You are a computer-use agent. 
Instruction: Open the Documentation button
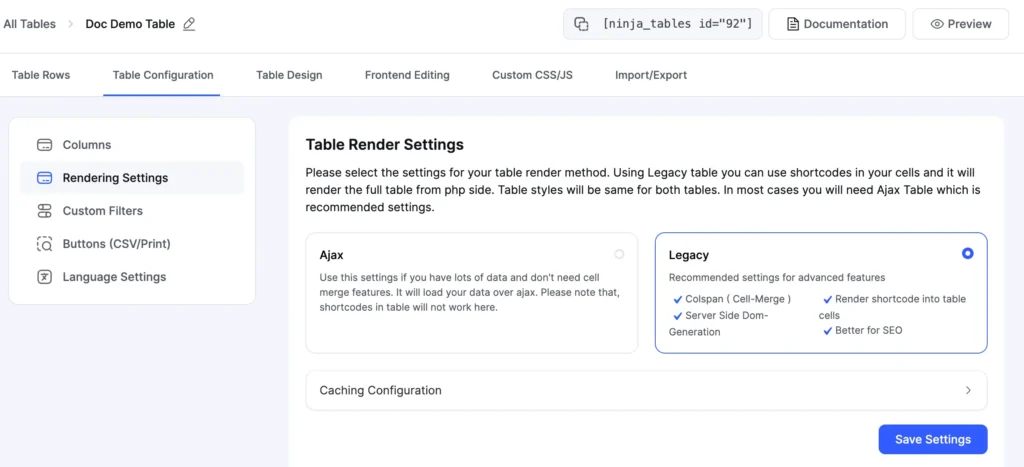[837, 24]
